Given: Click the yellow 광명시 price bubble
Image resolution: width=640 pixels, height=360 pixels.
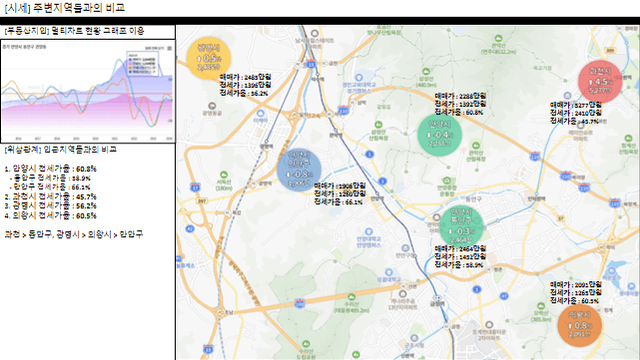Looking at the screenshot, I should (x=209, y=58).
